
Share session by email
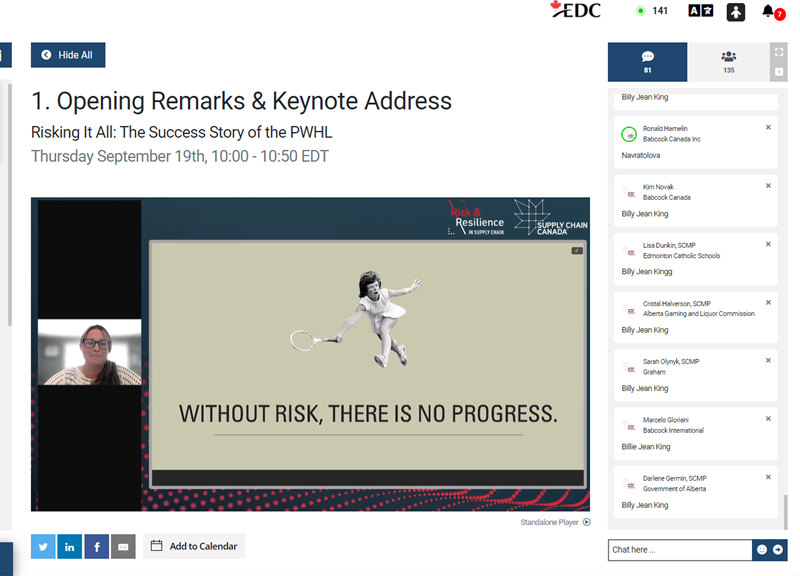point(123,546)
